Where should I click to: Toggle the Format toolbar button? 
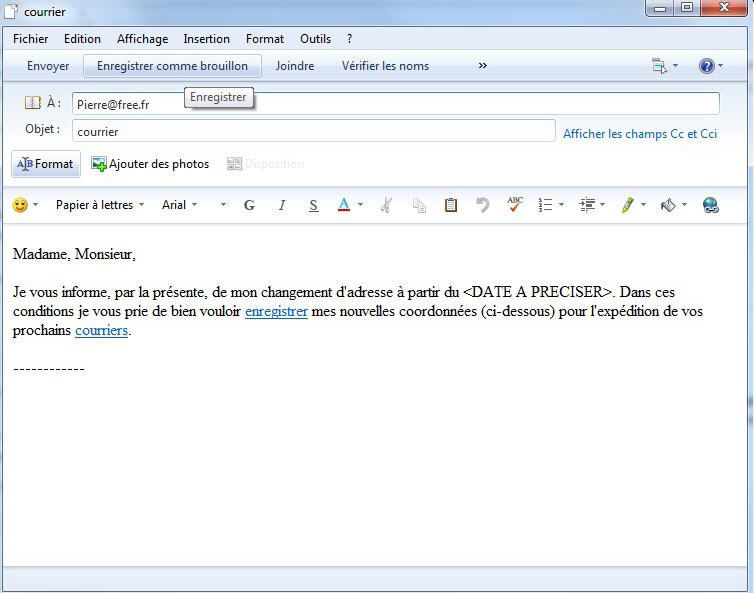[x=46, y=164]
